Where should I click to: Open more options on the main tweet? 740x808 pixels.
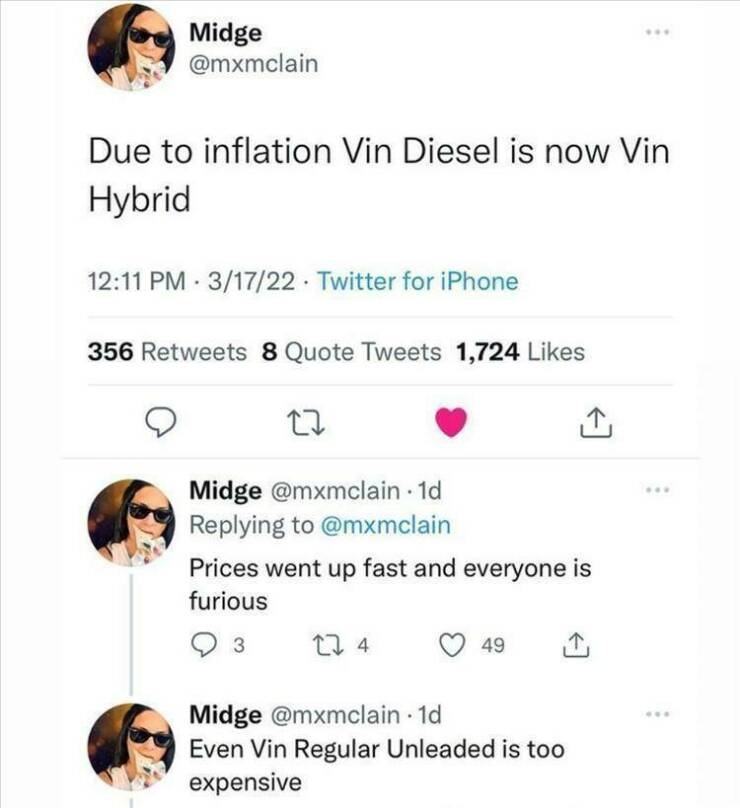coord(655,32)
